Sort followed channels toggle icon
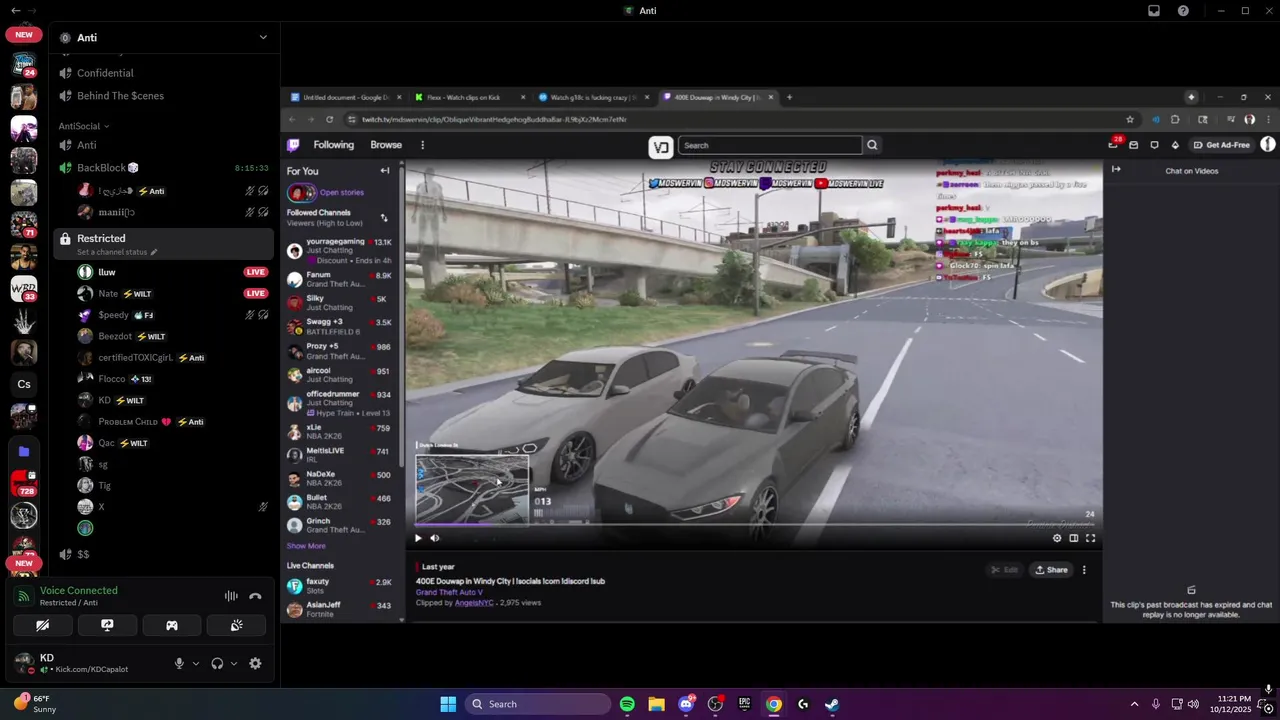This screenshot has width=1280, height=720. [384, 218]
